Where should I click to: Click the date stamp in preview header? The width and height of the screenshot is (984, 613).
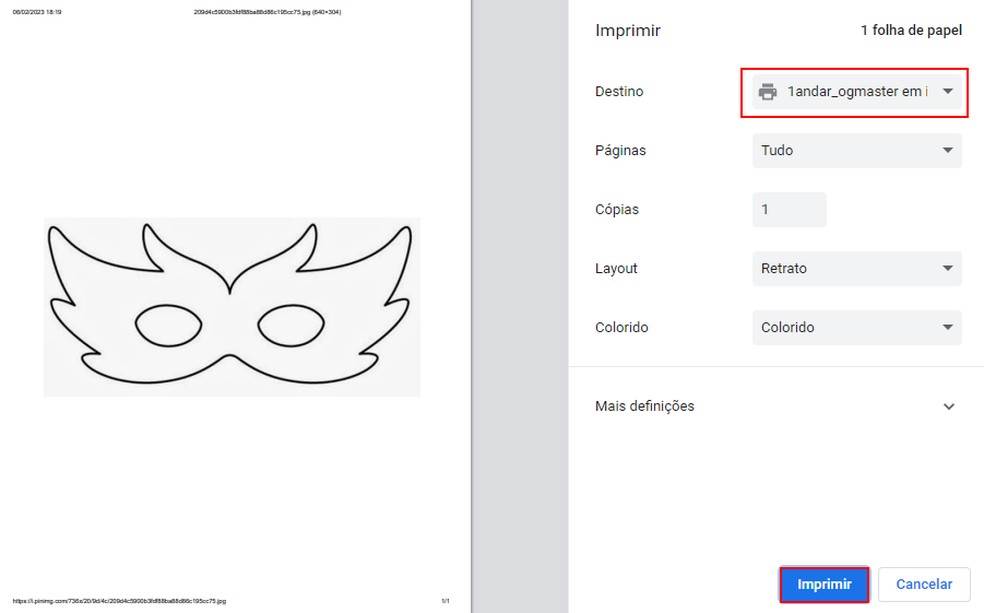tap(36, 12)
